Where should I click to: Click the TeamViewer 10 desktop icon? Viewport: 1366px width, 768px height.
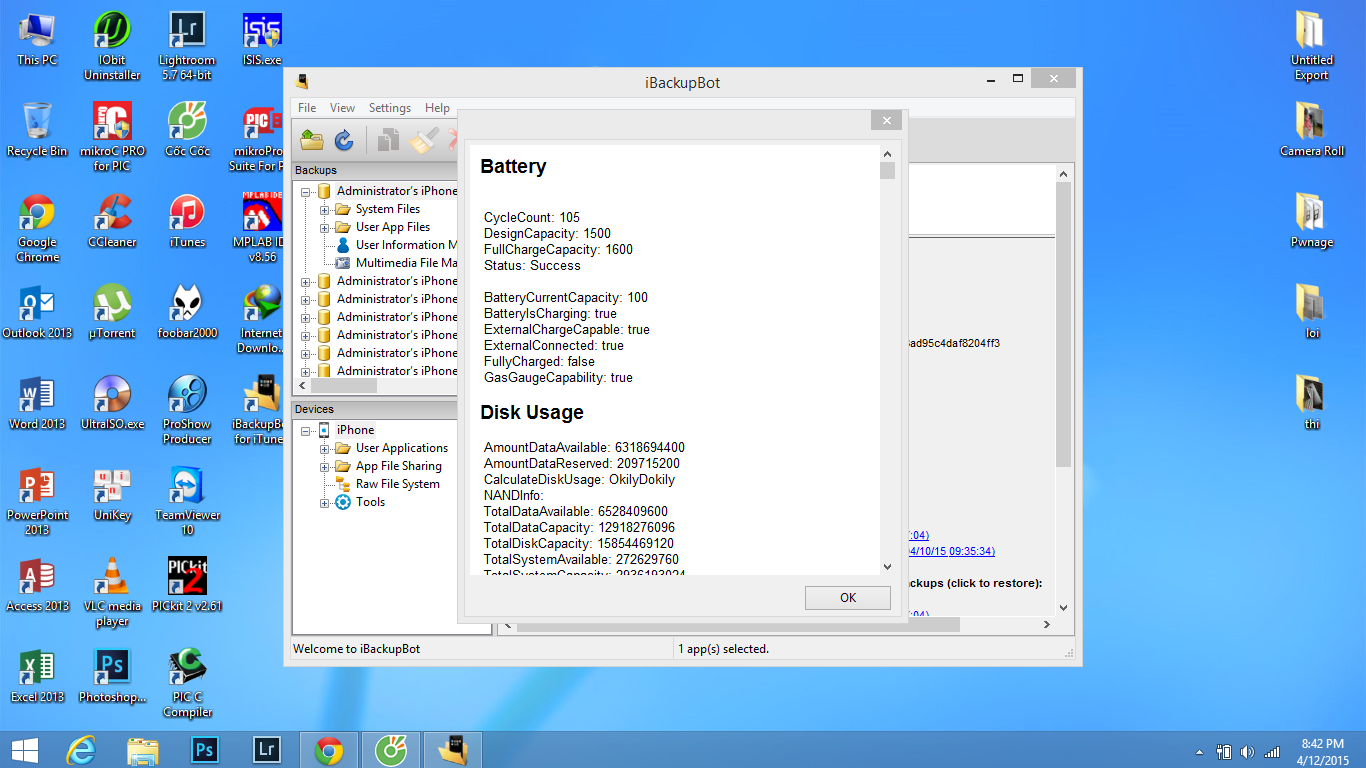(x=187, y=501)
